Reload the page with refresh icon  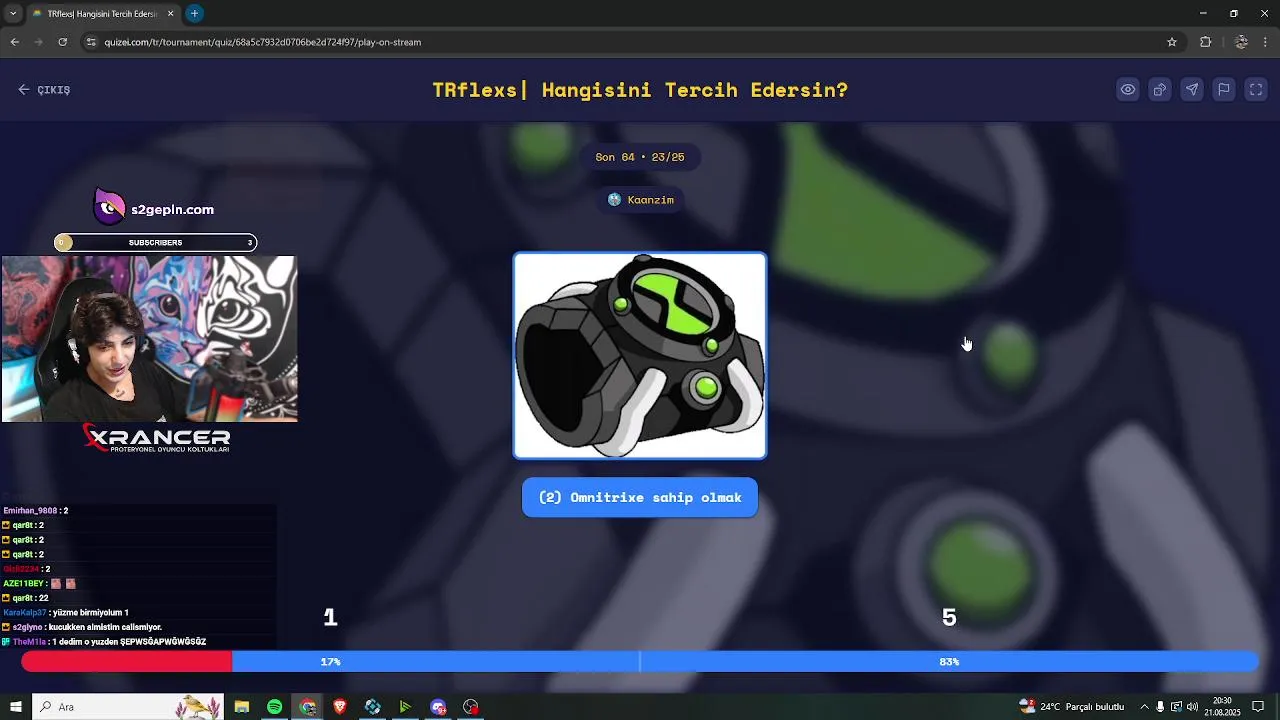(x=62, y=42)
